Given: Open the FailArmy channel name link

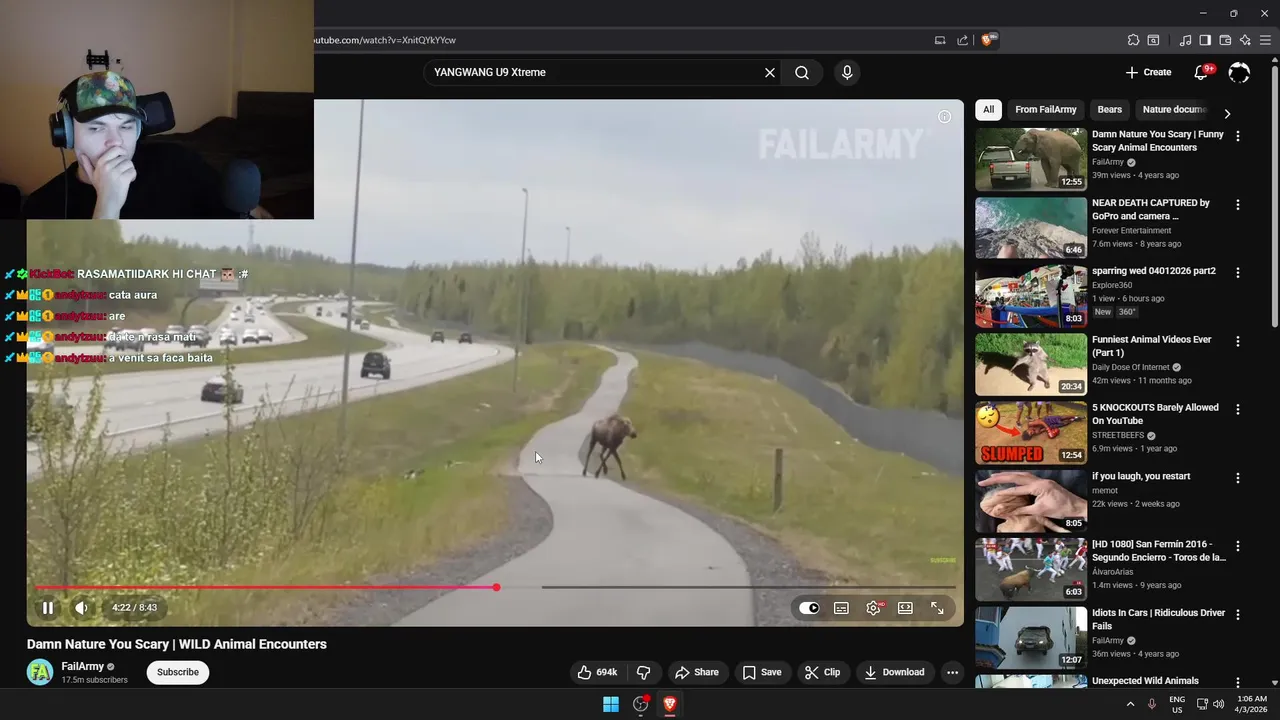Looking at the screenshot, I should pyautogui.click(x=83, y=666).
